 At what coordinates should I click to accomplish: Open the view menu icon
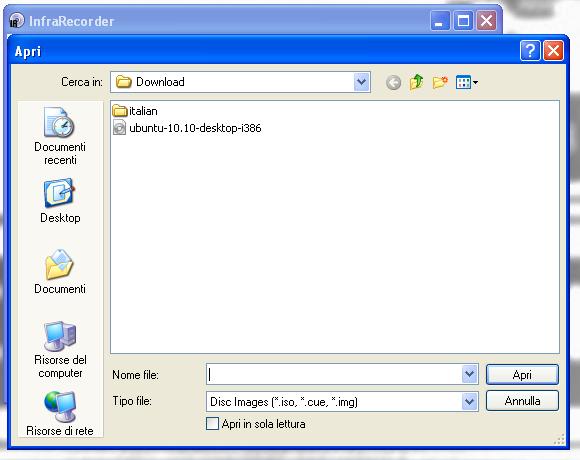466,82
